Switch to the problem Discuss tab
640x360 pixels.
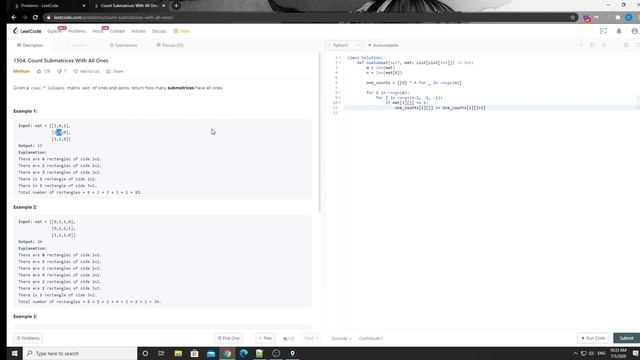point(170,45)
